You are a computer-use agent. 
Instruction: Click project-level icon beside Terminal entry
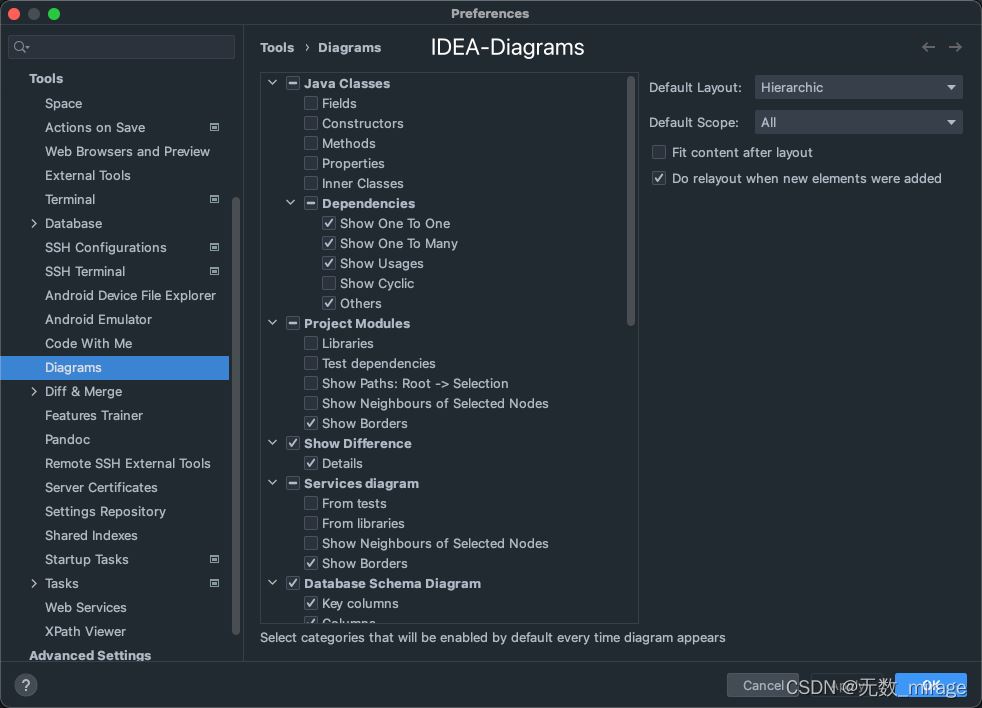(x=214, y=199)
